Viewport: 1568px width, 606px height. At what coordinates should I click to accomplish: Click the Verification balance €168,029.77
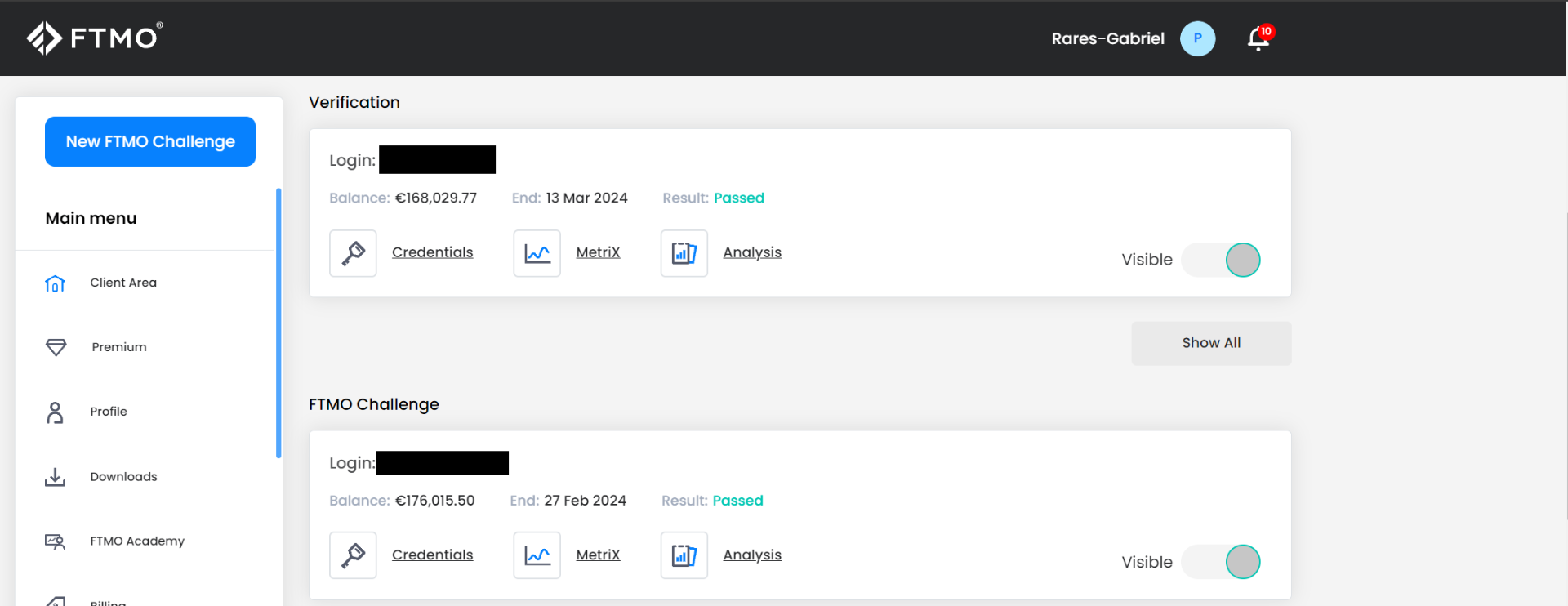(436, 198)
